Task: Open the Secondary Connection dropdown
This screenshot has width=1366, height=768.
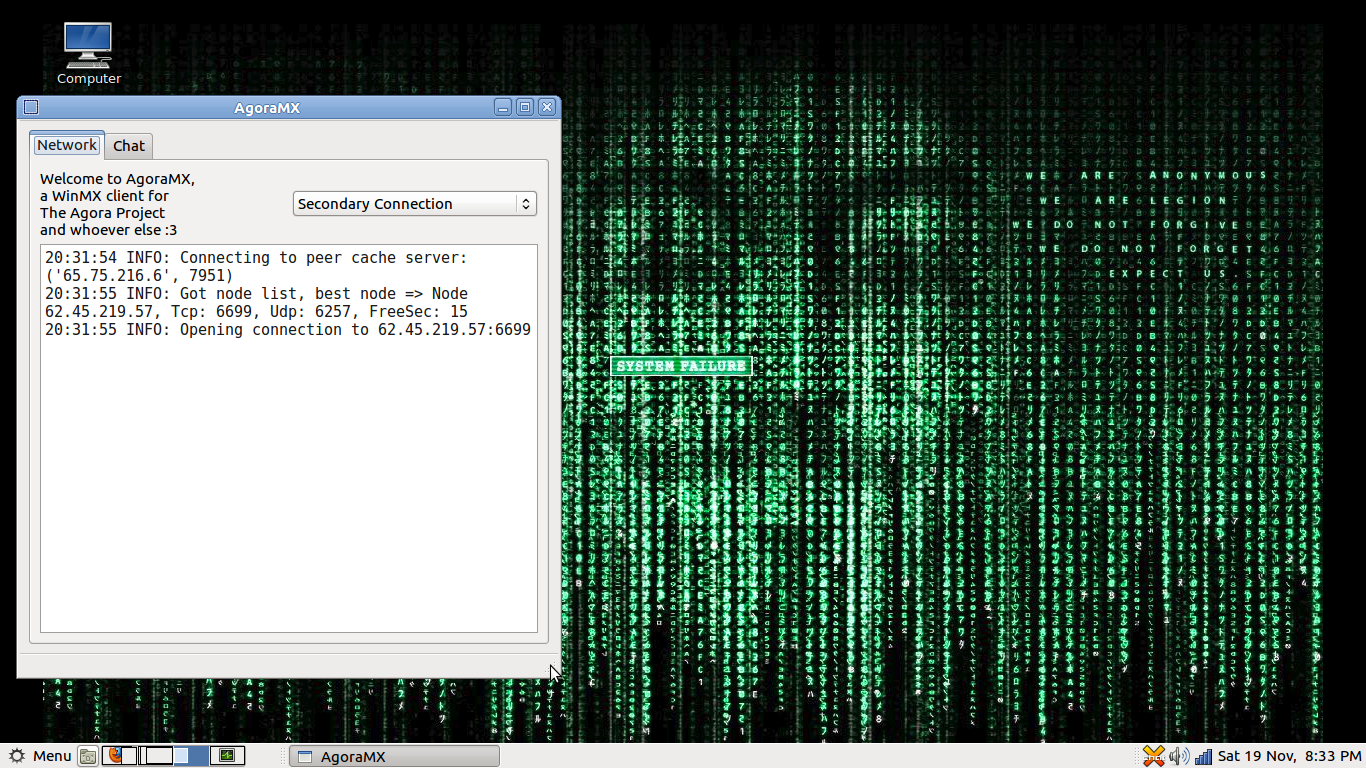Action: [415, 204]
